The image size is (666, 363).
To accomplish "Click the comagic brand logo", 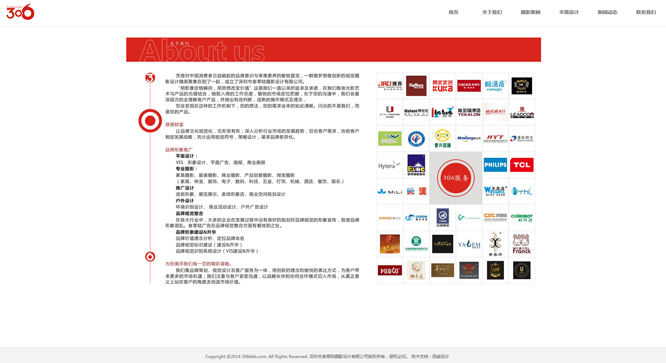I will point(495,86).
